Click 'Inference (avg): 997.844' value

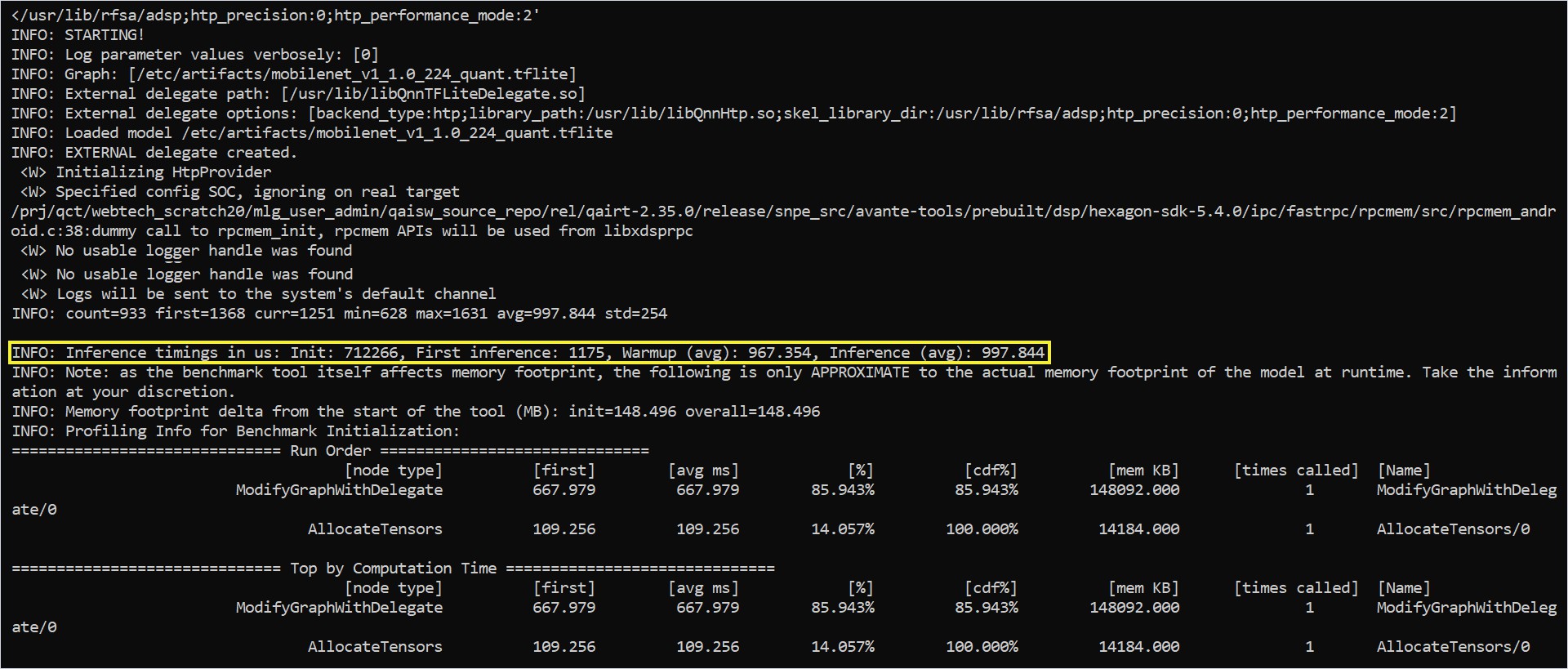click(937, 353)
